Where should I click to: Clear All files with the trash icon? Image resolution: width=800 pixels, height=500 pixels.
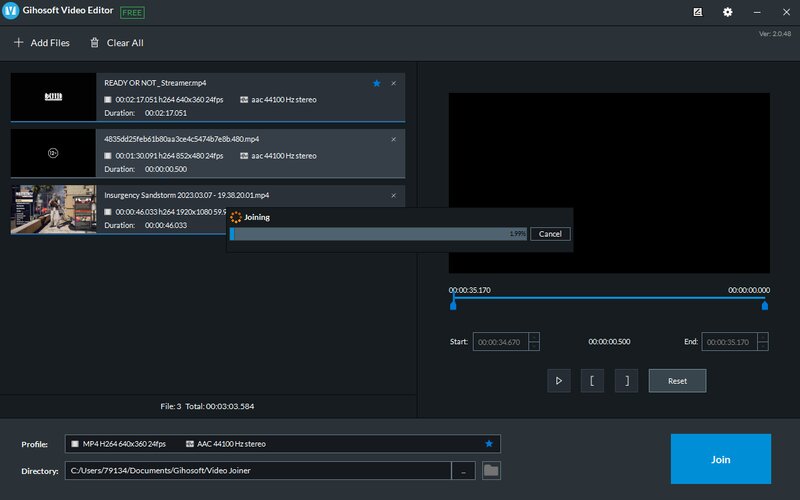(x=117, y=43)
